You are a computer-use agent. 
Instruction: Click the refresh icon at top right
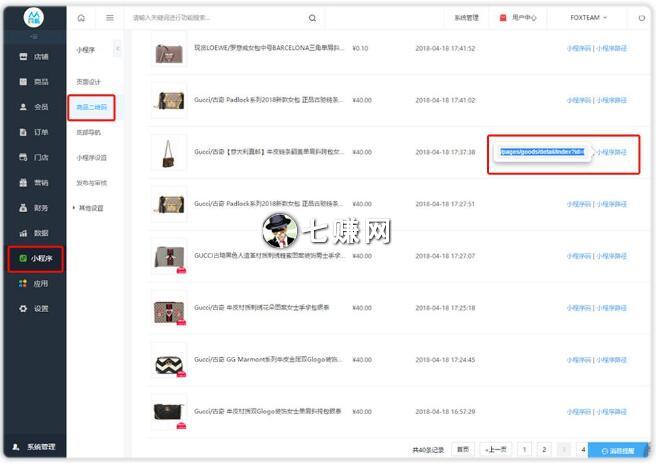tap(641, 18)
